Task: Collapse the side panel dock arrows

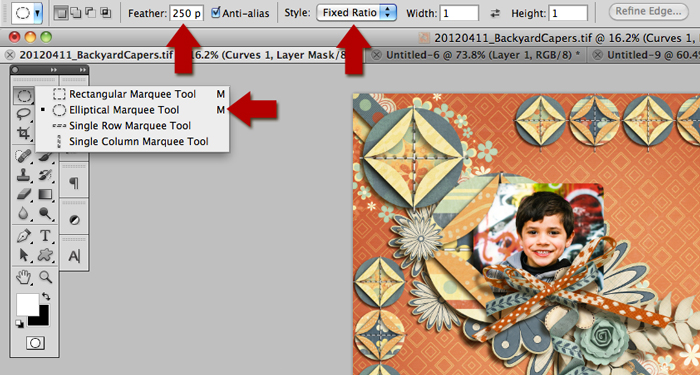Action: 83,70
